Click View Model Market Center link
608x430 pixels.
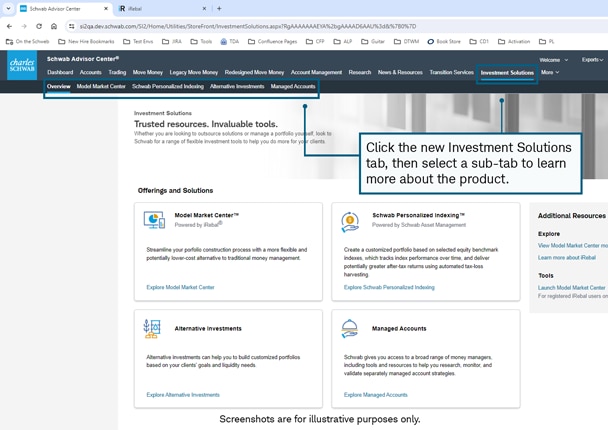pos(573,245)
